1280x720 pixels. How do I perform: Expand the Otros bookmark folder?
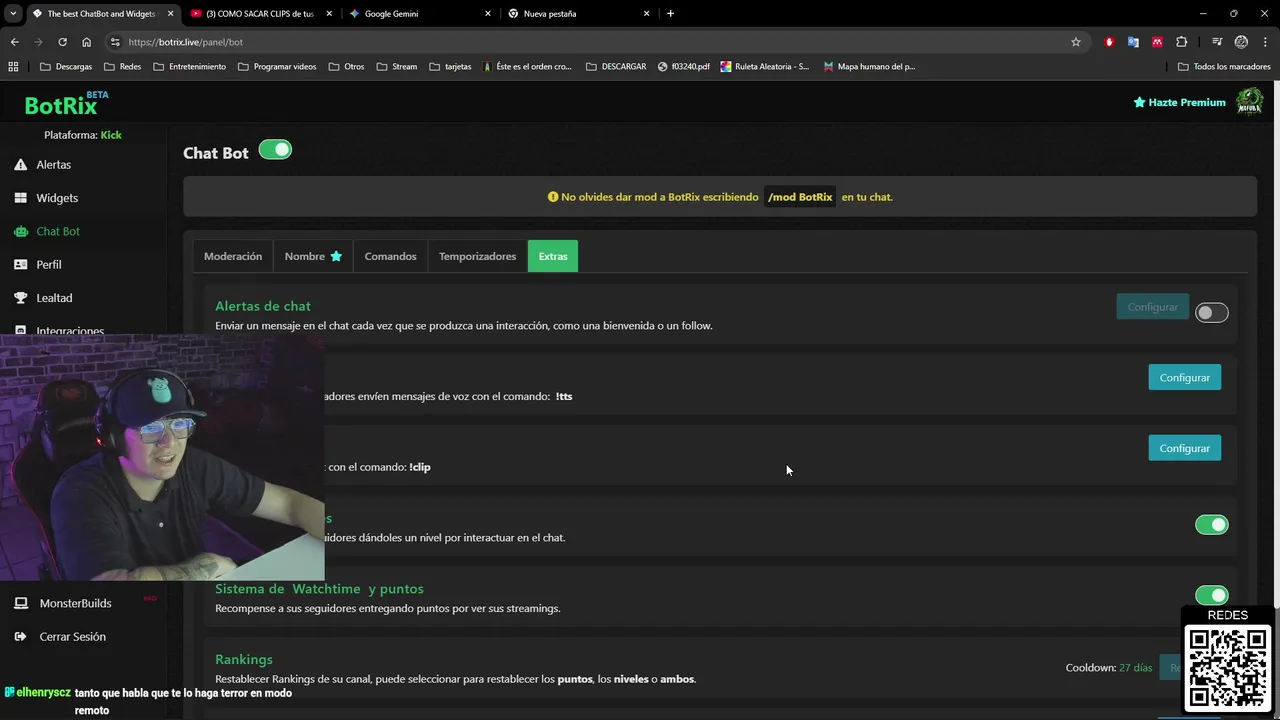(x=346, y=67)
